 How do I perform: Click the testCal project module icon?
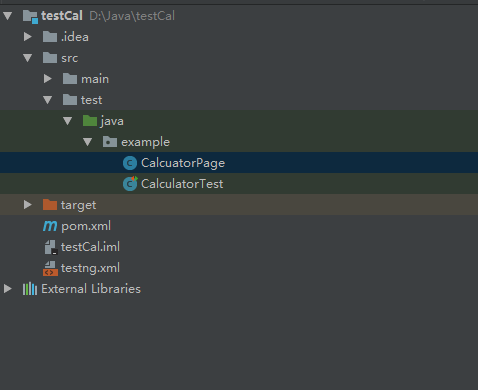point(30,17)
